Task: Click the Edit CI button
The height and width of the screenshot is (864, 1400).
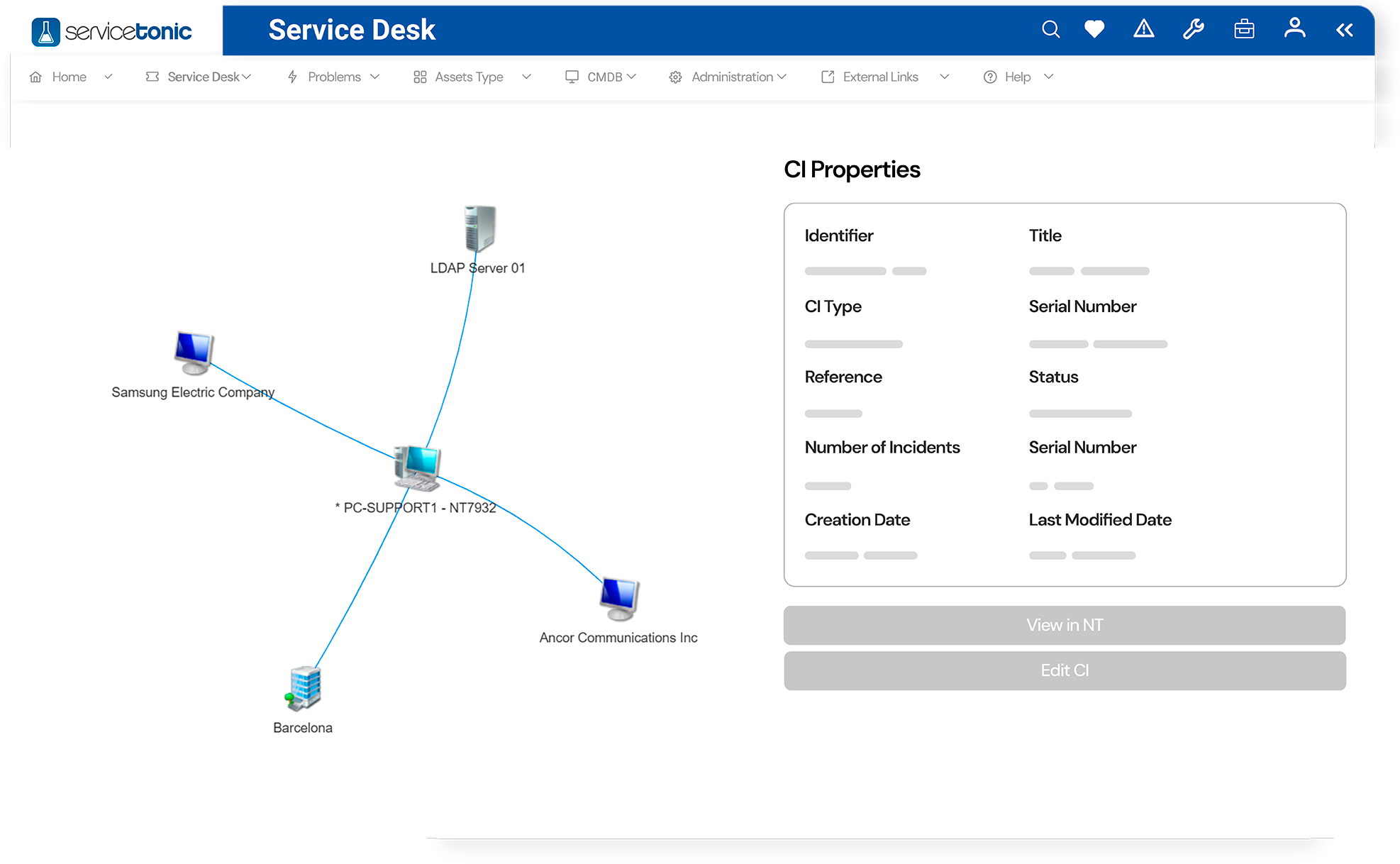Action: point(1065,670)
